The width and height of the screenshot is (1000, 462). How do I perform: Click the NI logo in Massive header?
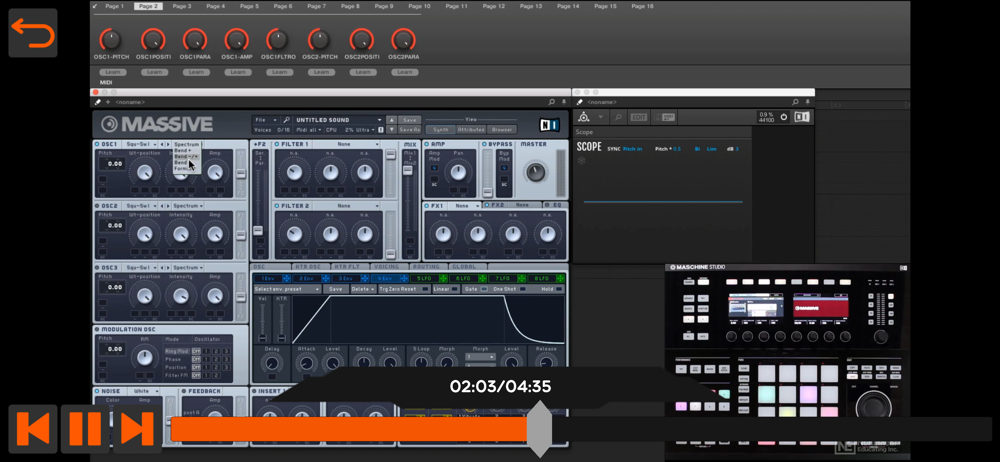(x=548, y=125)
